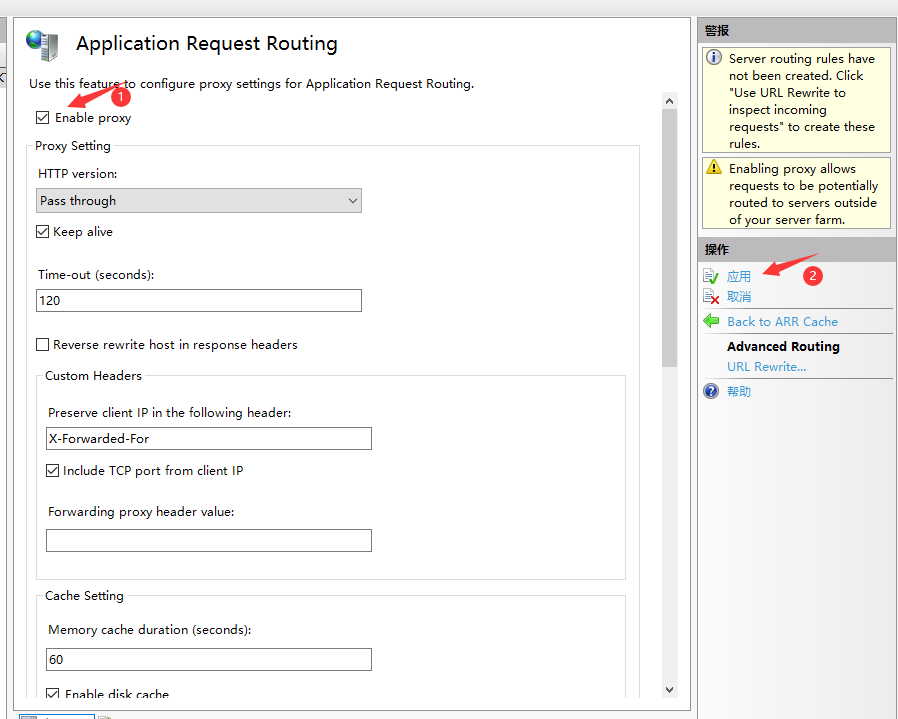The image size is (898, 719).
Task: Open the HTTP version Pass through dropdown
Action: 198,201
